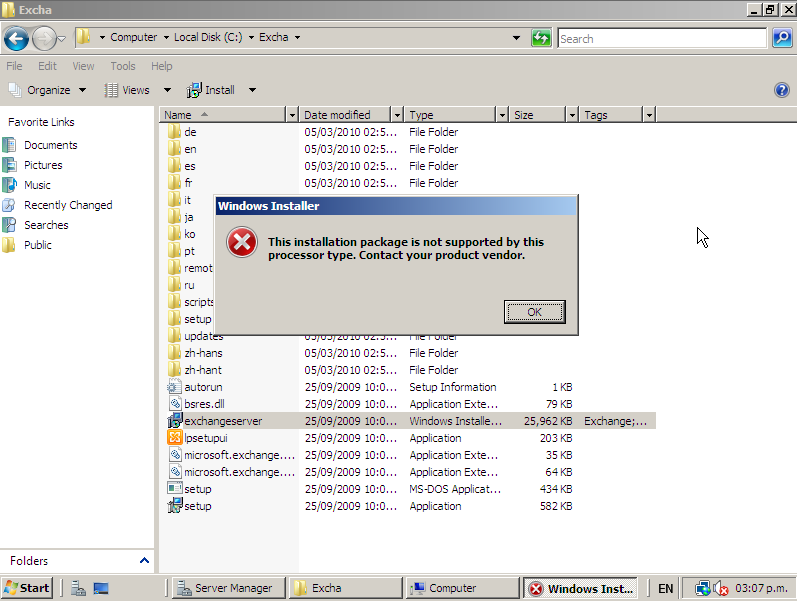Select the lpsetupui application icon
This screenshot has height=601, width=797.
pyautogui.click(x=175, y=438)
